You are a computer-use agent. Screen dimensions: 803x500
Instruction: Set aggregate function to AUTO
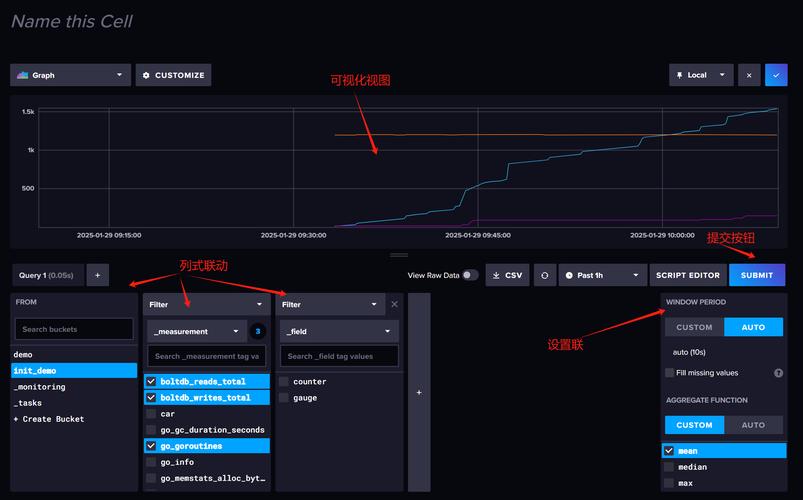753,425
